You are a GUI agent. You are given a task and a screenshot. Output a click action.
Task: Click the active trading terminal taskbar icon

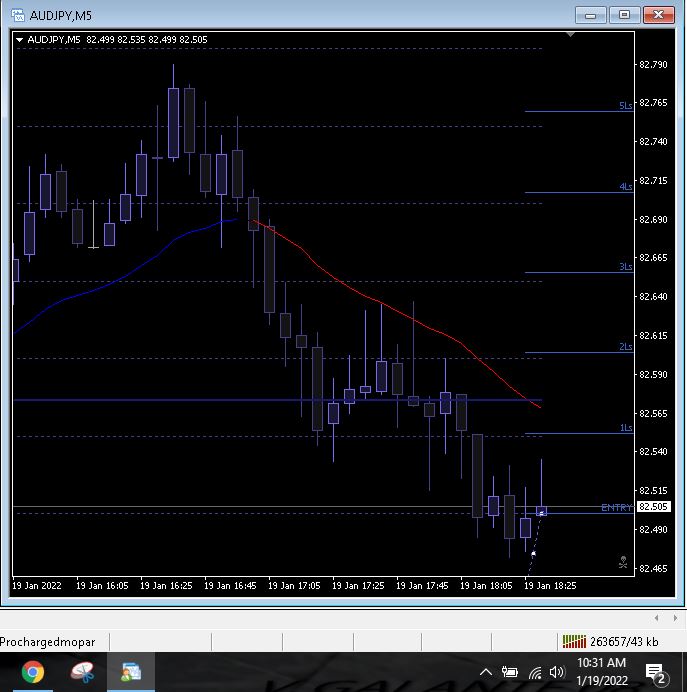pos(131,672)
